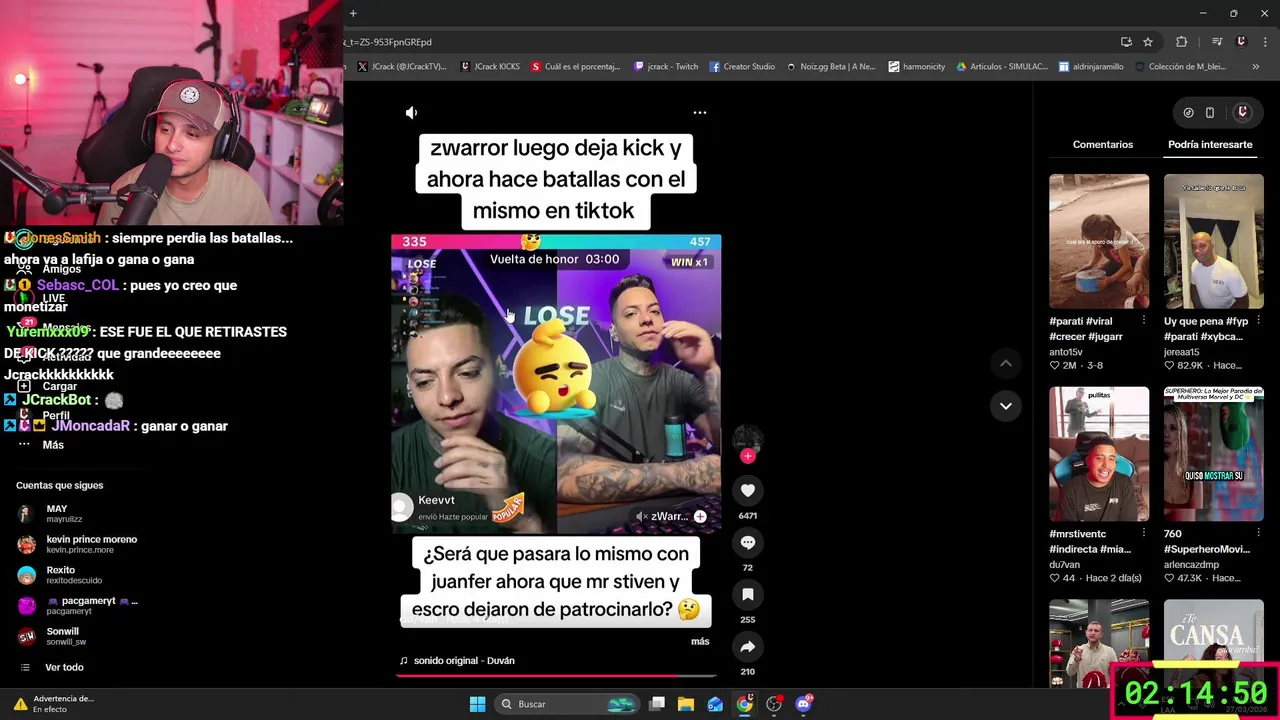Screen dimensions: 1280x720
Task: Open media control icon in Chrome toolbar
Action: pos(1217,42)
